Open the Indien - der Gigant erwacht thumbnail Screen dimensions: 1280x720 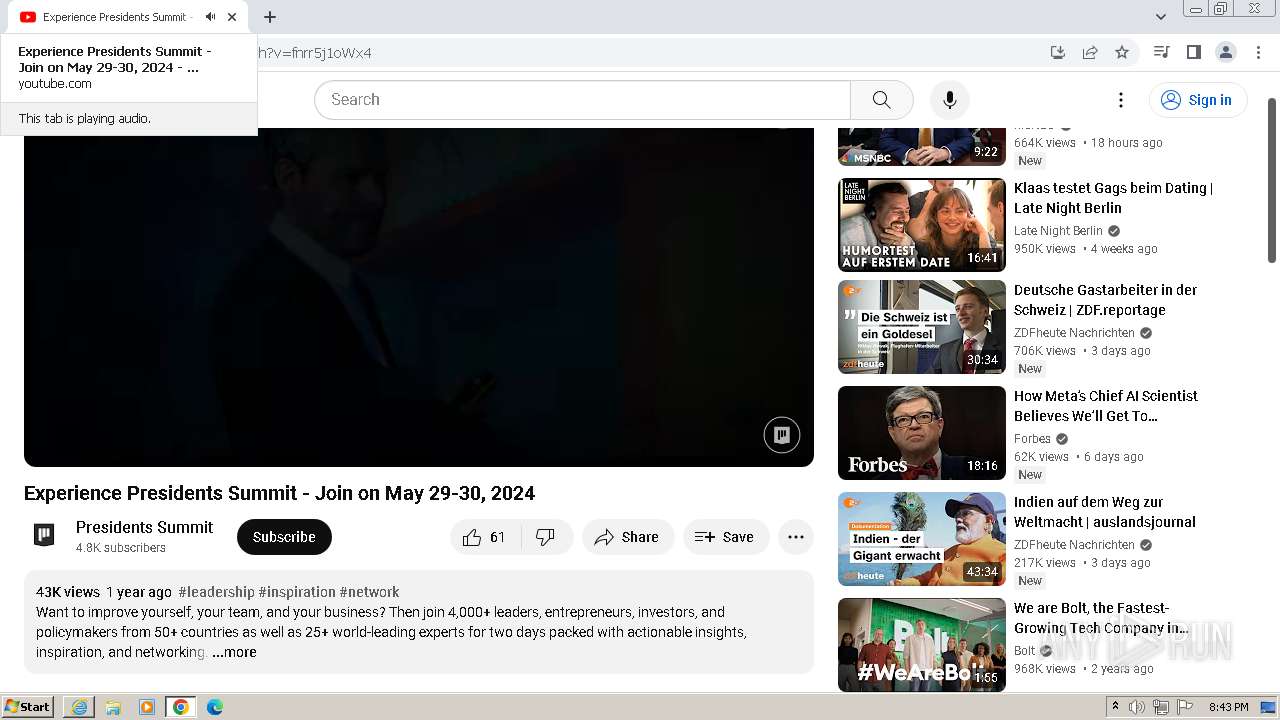click(922, 539)
